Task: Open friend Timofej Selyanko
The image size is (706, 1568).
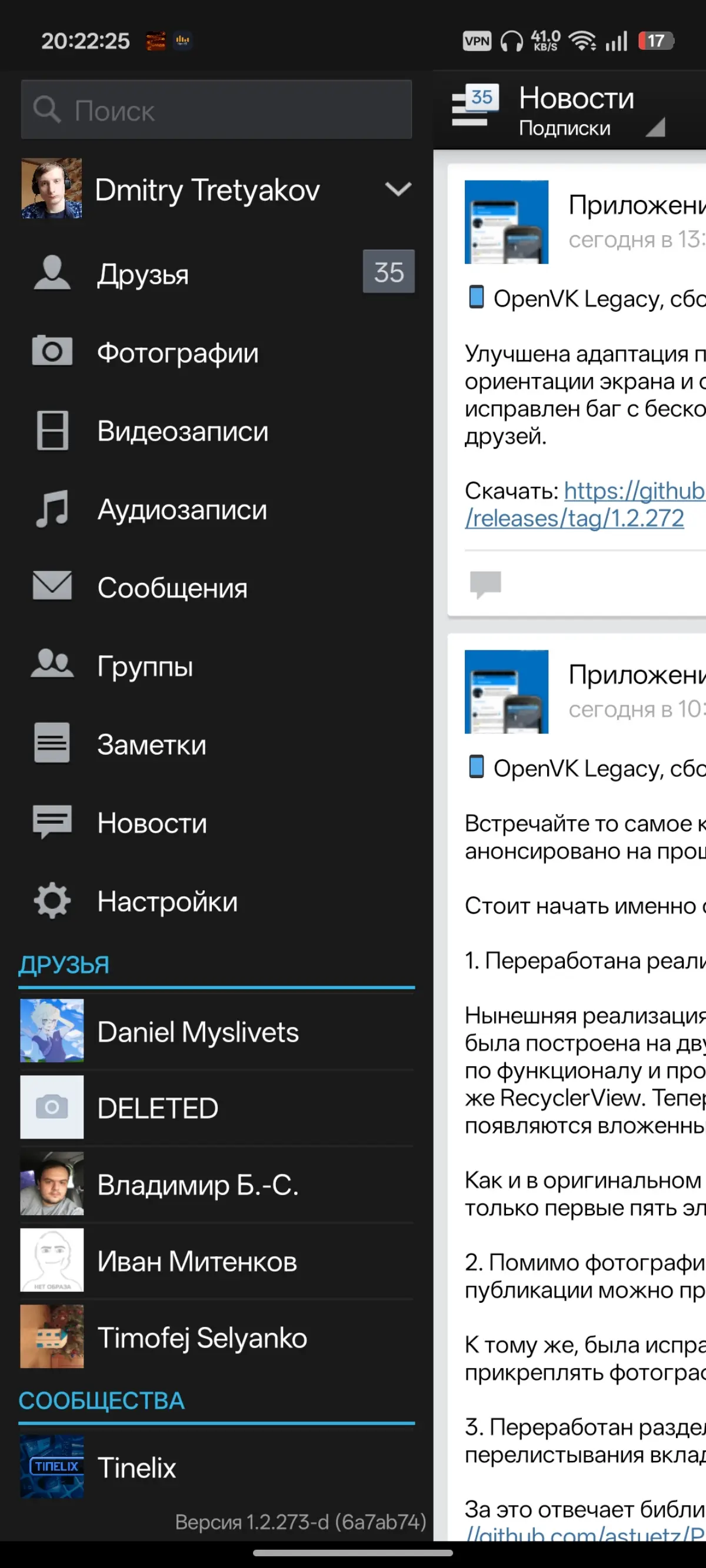Action: coord(217,1337)
